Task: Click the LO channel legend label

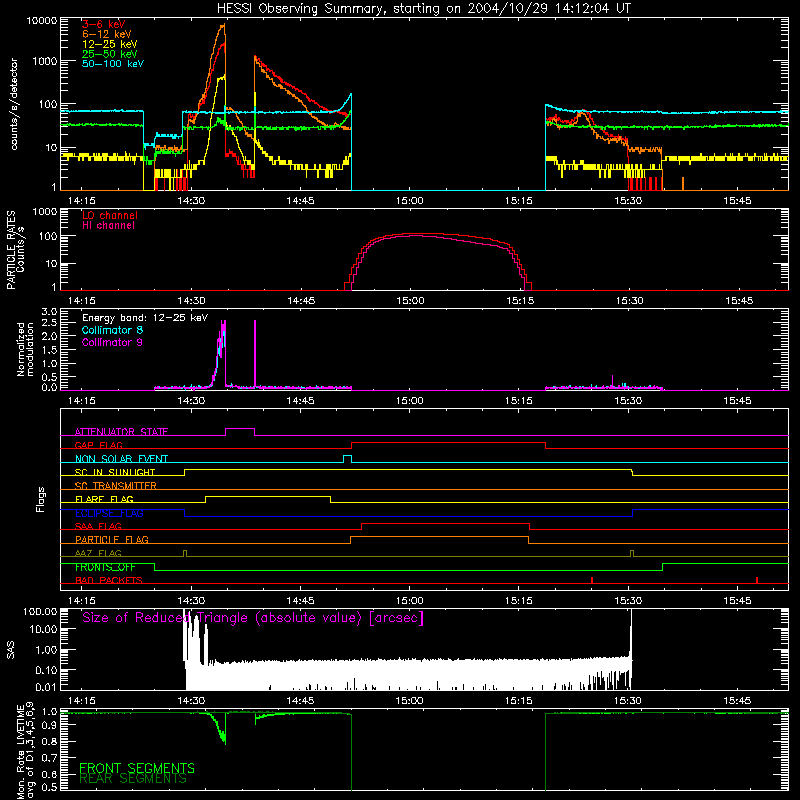Action: [110, 215]
